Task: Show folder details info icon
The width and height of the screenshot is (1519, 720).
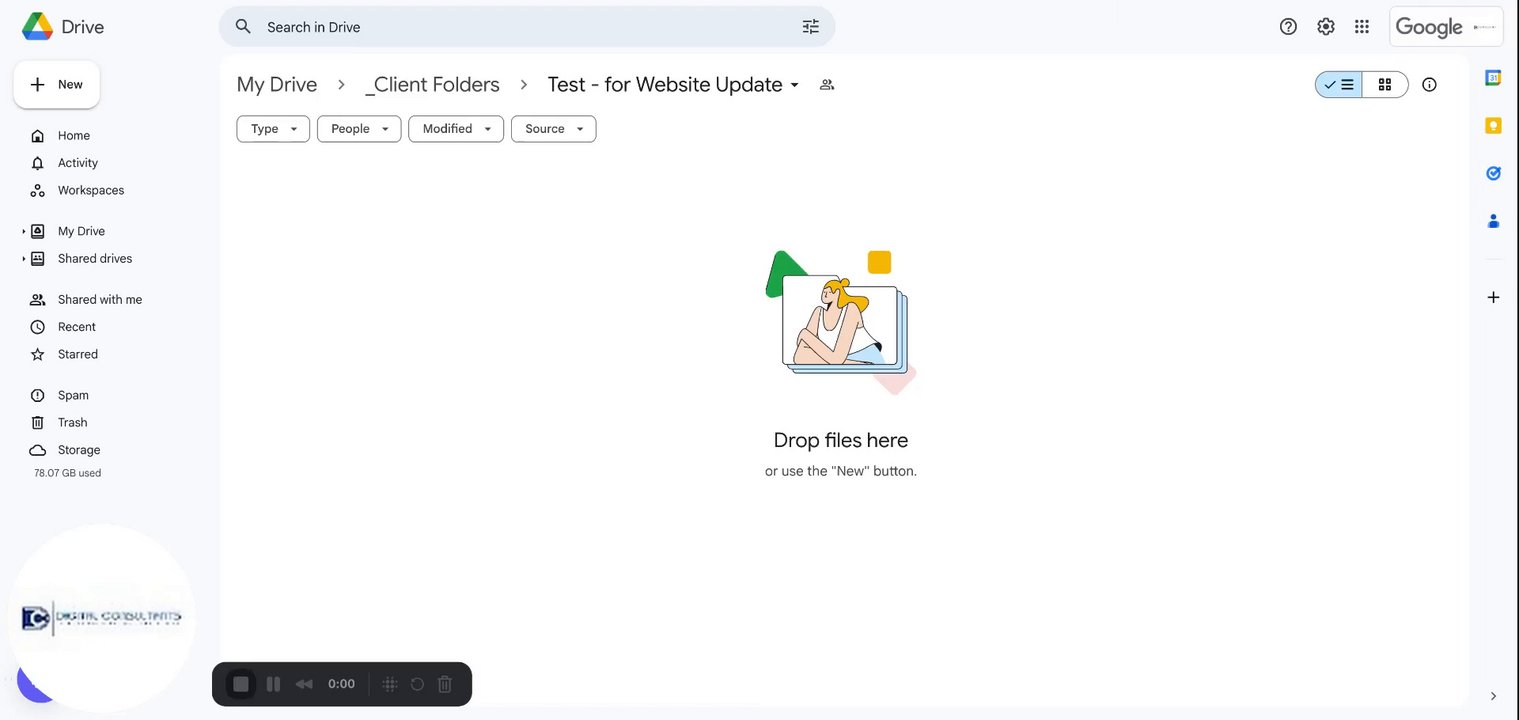Action: click(1429, 85)
